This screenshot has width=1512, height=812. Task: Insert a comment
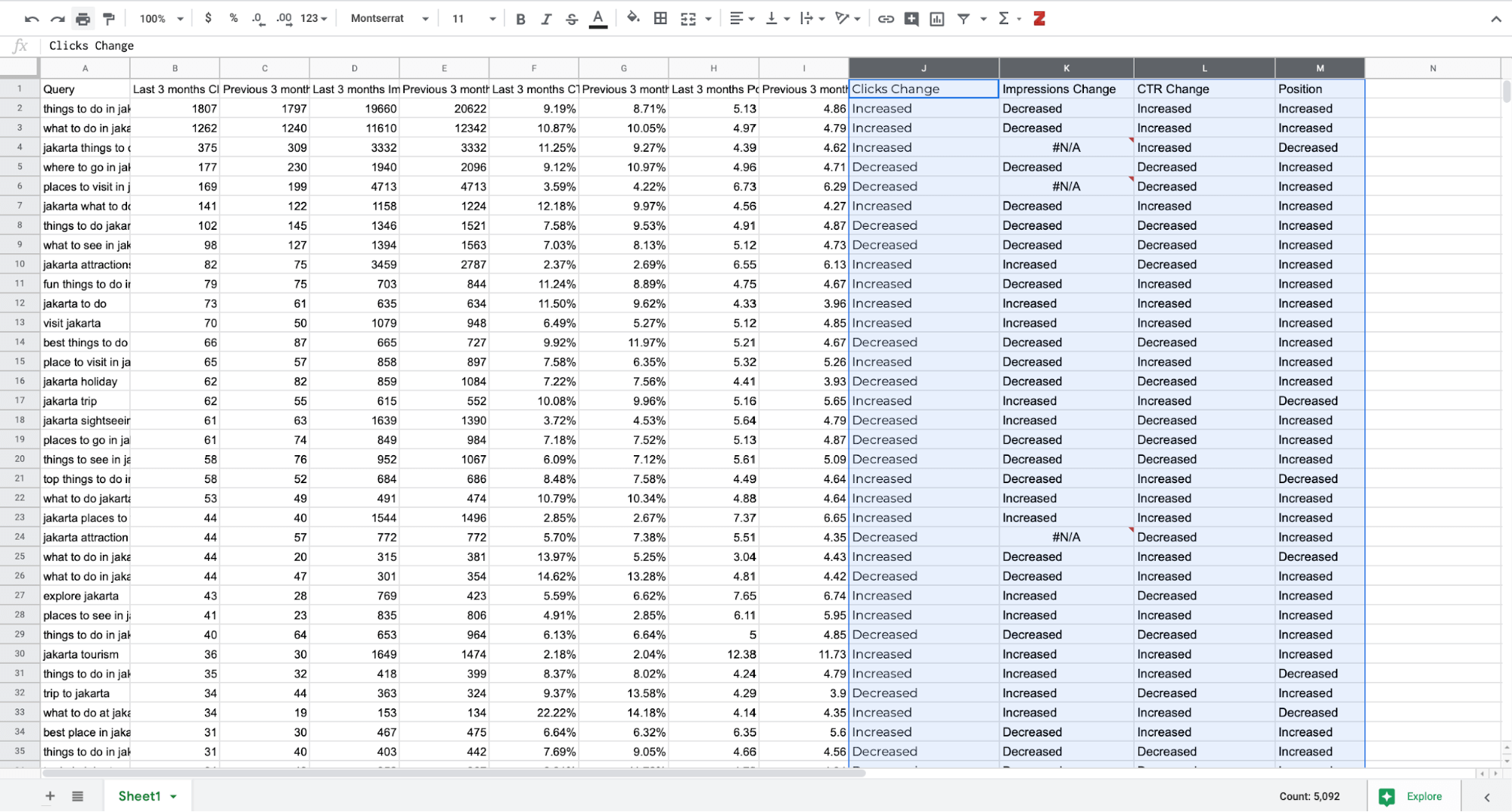[x=911, y=18]
